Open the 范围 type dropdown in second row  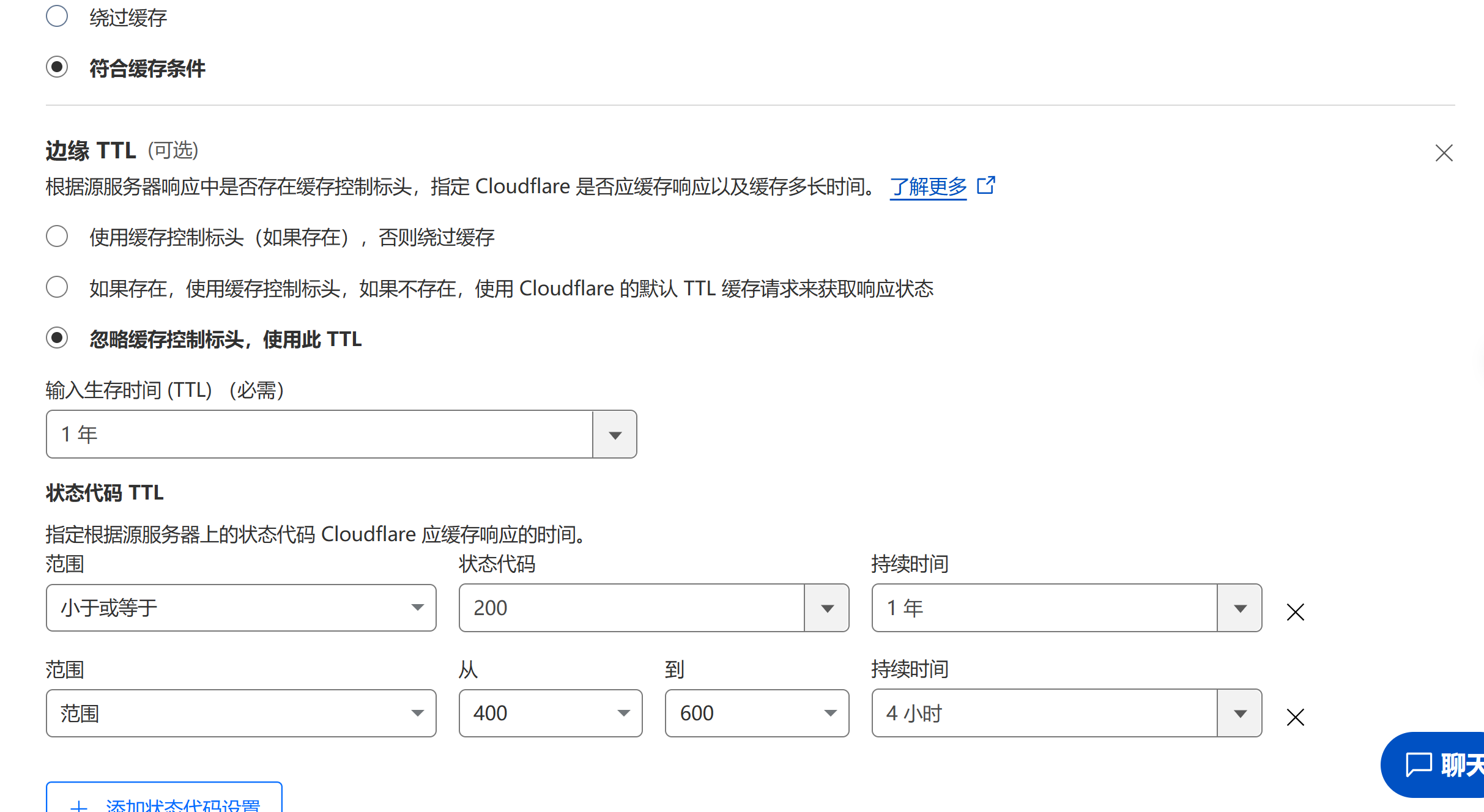pyautogui.click(x=241, y=713)
